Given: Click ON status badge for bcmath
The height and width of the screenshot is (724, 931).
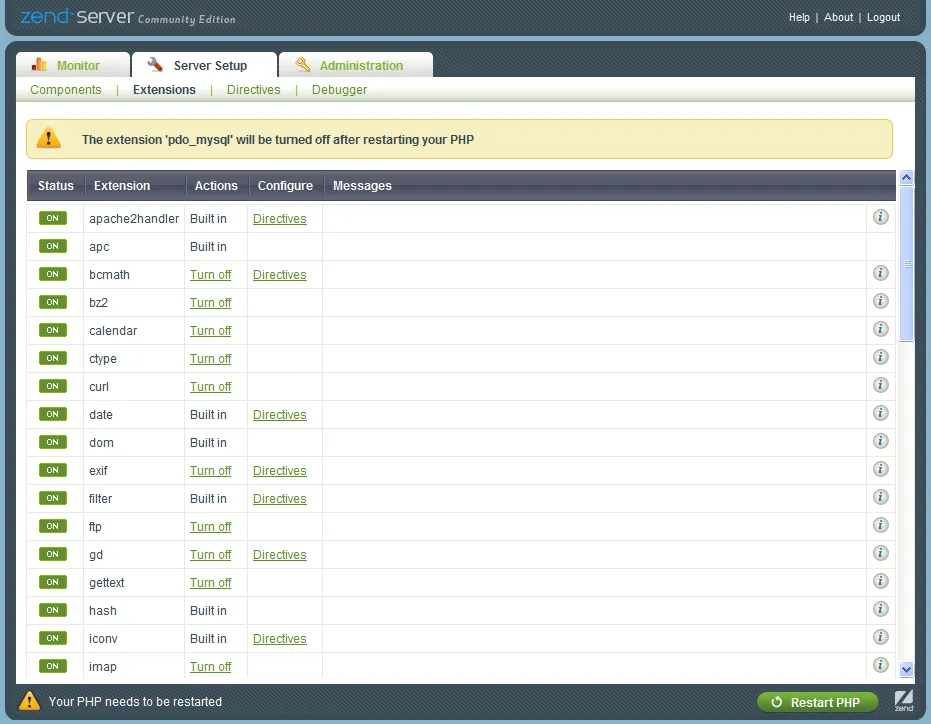Looking at the screenshot, I should tap(53, 274).
